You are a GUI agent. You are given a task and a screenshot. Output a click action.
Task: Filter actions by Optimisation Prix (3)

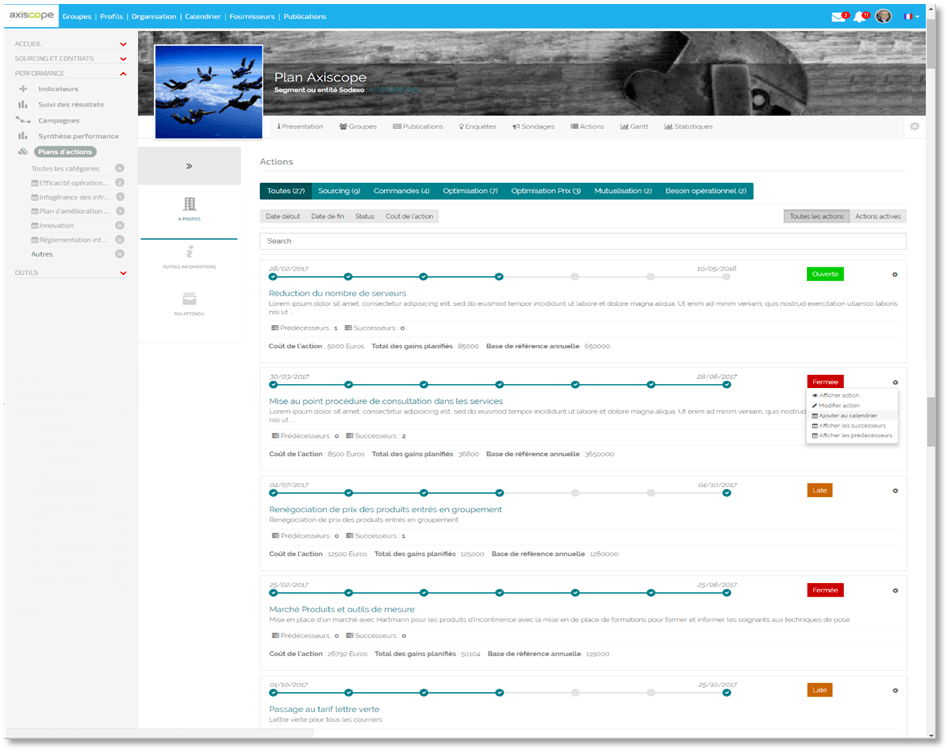click(x=546, y=191)
